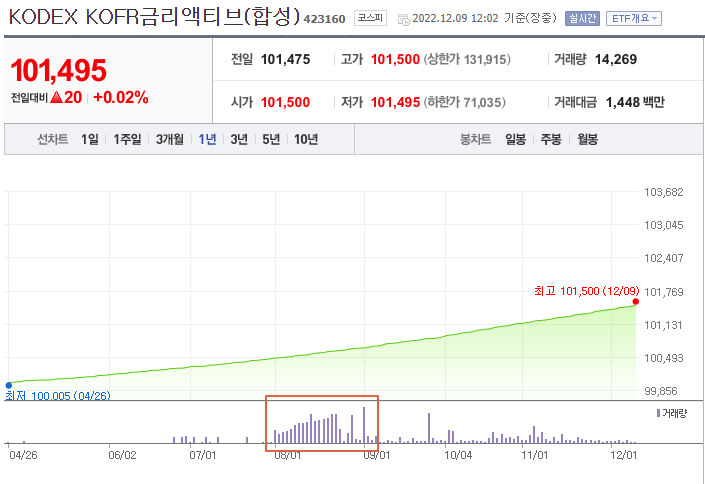Click the red 최고 point marker on chart
The image size is (705, 484).
point(635,301)
